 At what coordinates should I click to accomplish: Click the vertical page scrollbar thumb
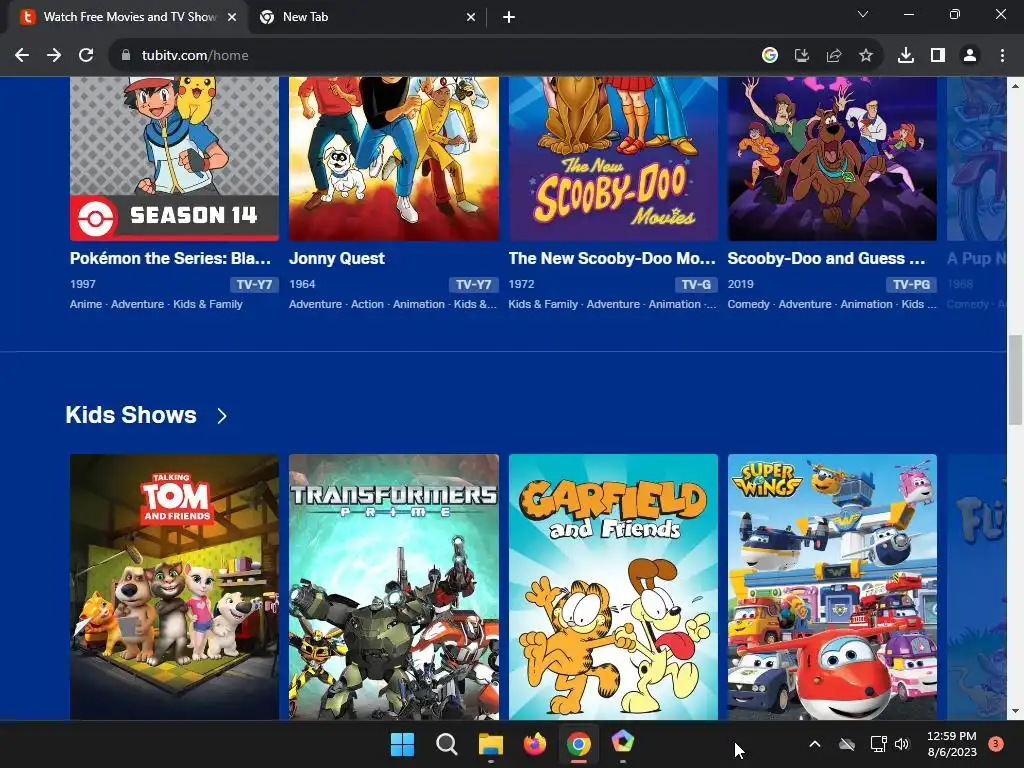click(x=1015, y=379)
